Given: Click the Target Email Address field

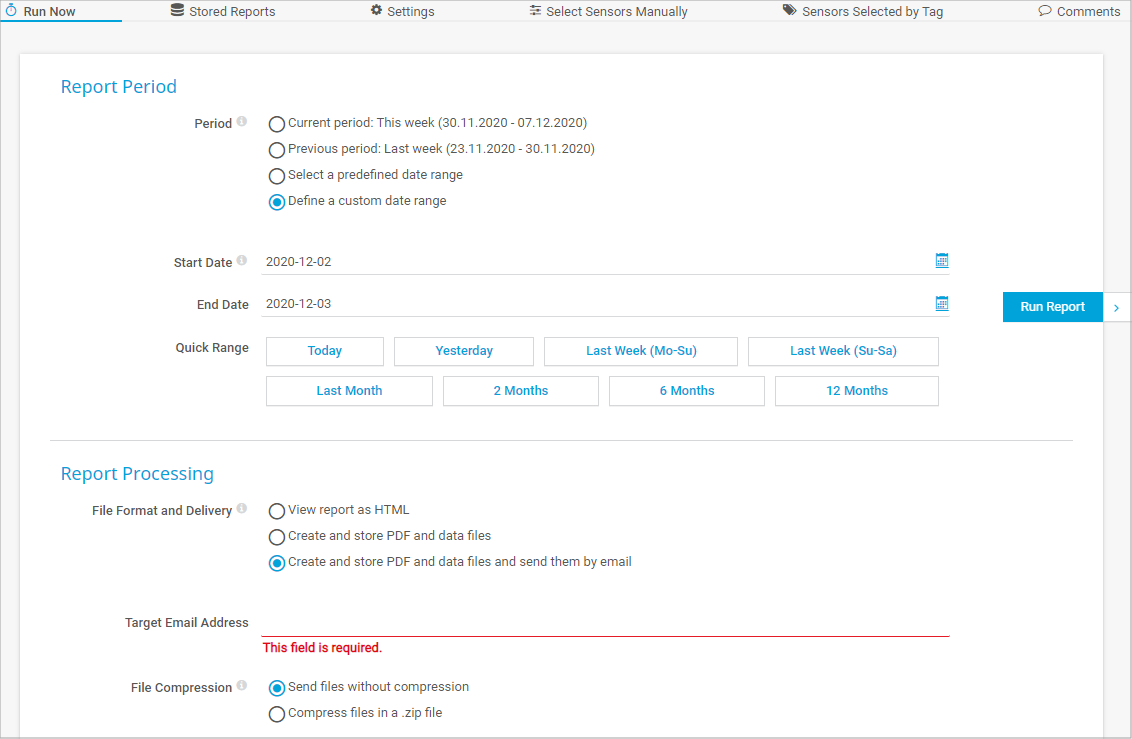Looking at the screenshot, I should tap(605, 622).
